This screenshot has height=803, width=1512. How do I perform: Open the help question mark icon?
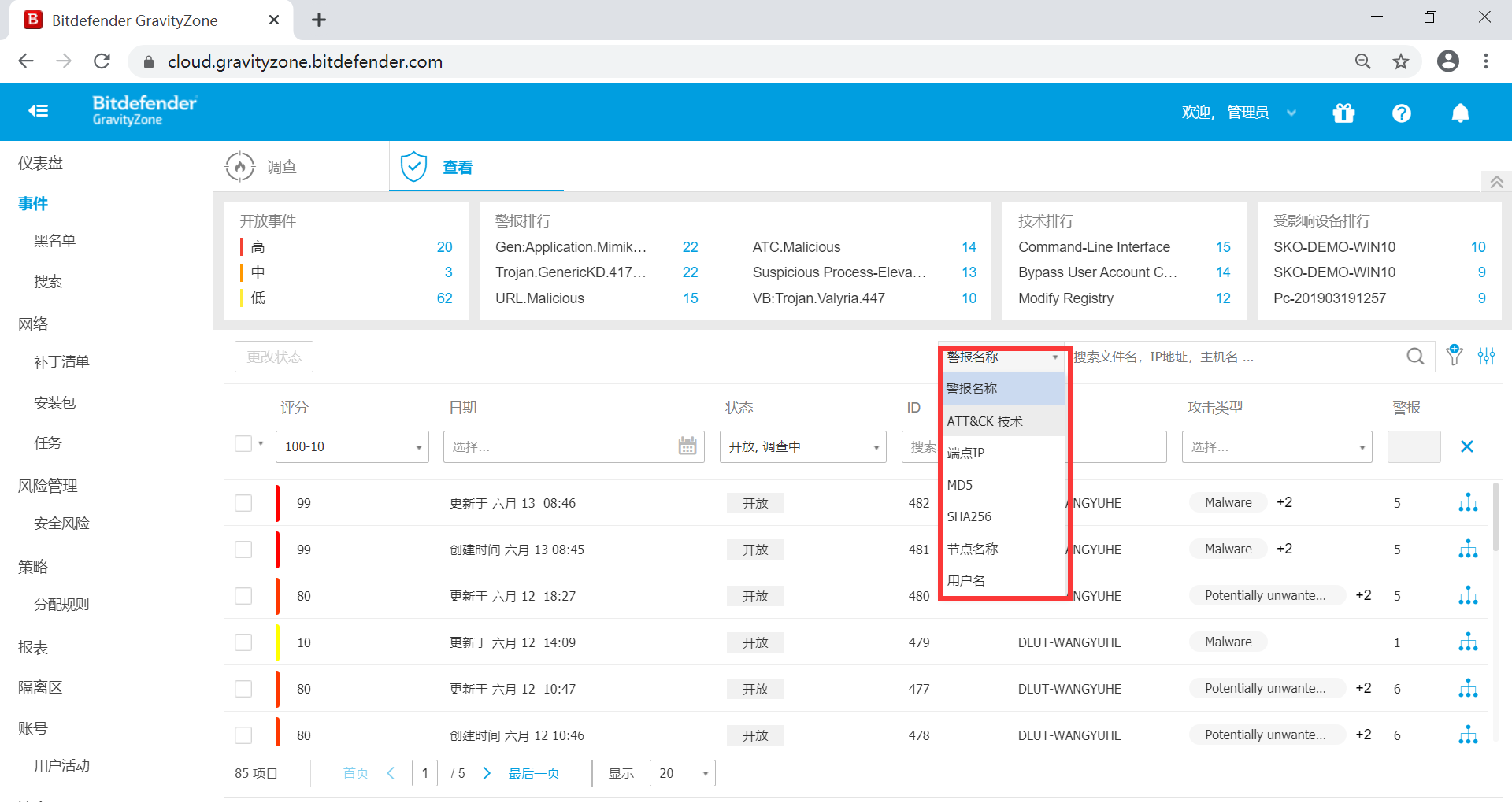click(1401, 113)
